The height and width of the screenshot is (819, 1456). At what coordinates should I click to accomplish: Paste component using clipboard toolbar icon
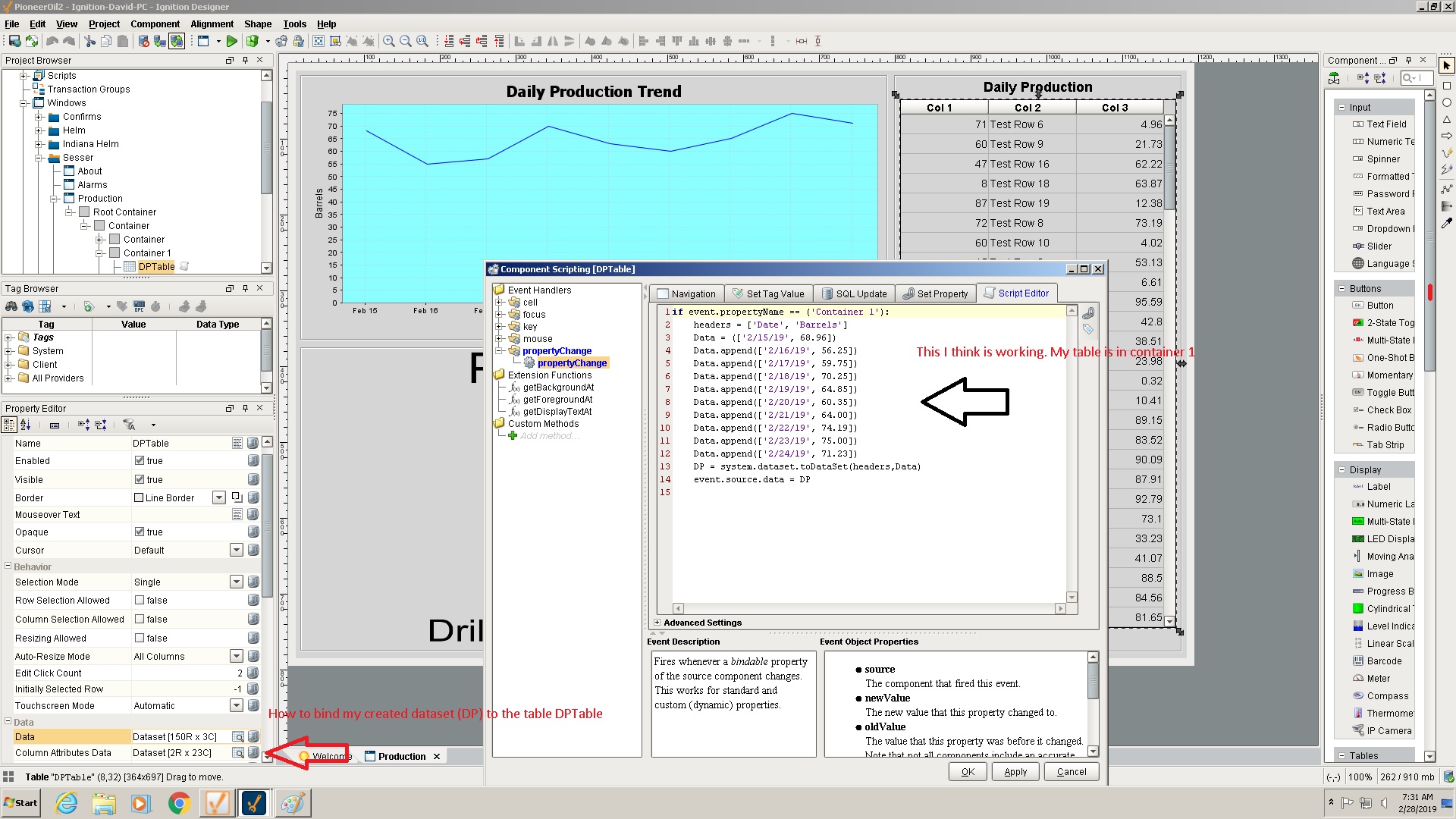121,42
